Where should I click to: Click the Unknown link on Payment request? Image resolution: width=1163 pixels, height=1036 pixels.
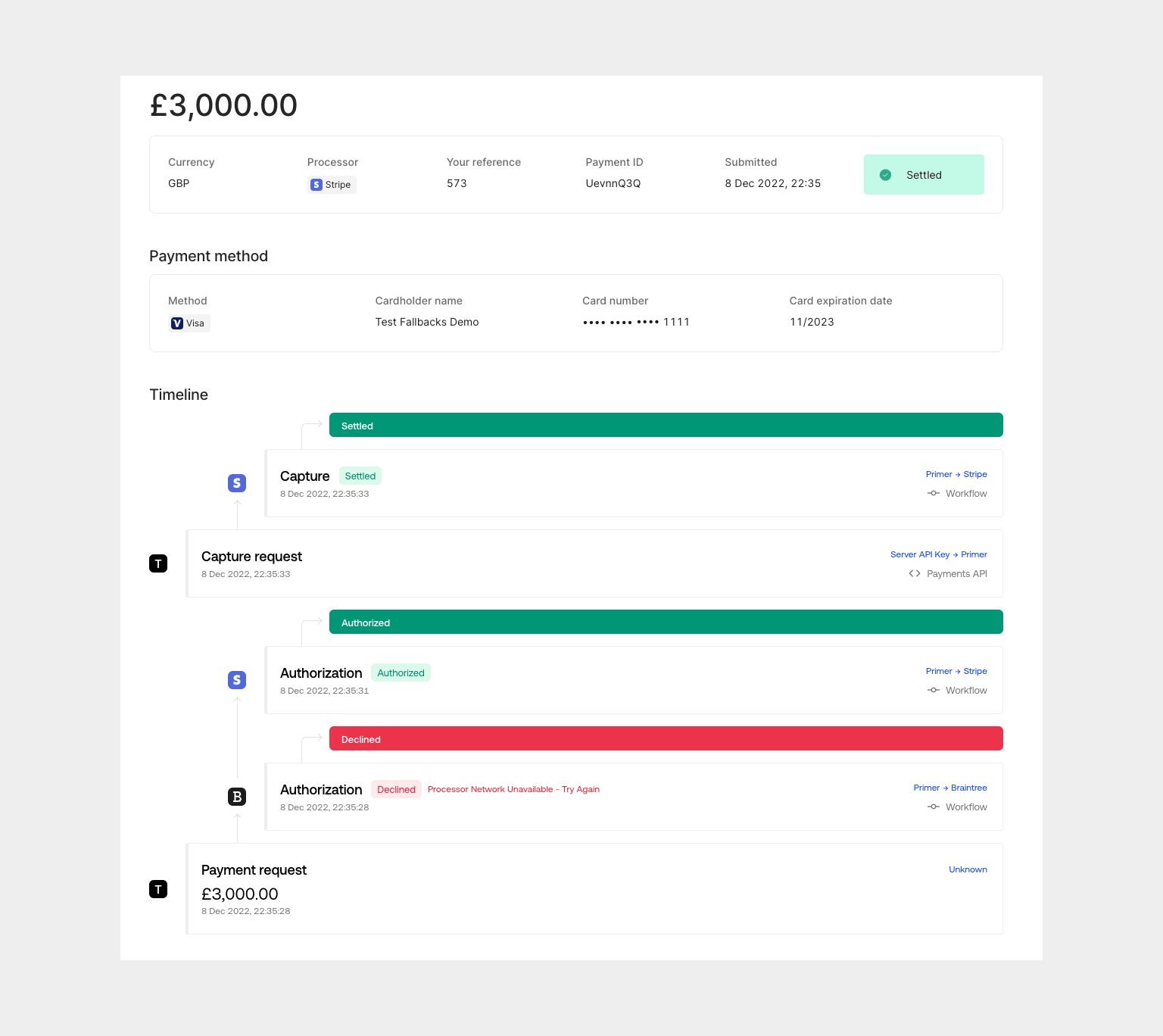[968, 870]
